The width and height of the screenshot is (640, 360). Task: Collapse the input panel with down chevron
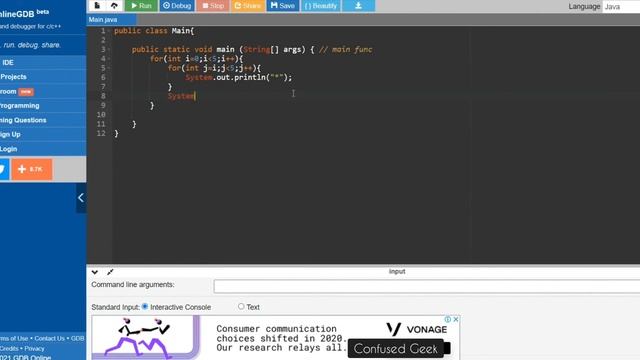[95, 272]
